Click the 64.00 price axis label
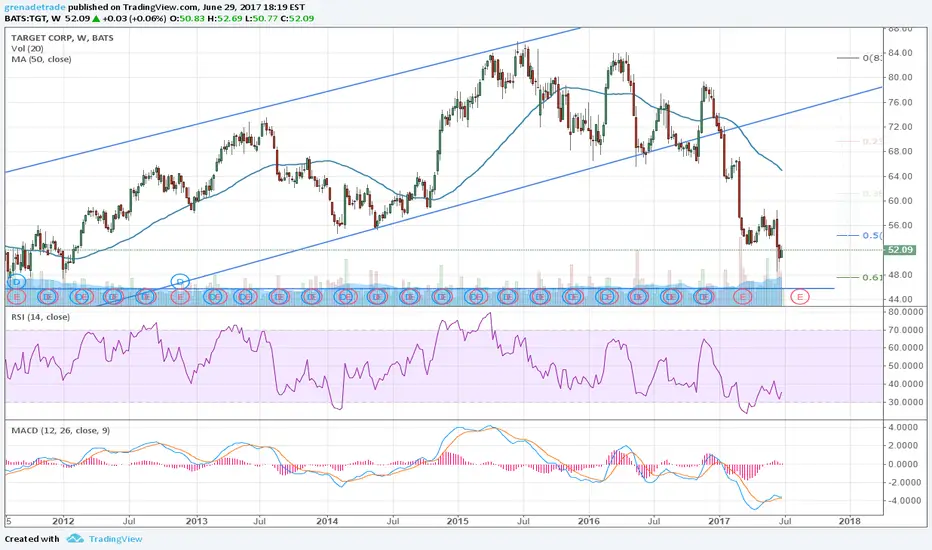 pos(901,176)
